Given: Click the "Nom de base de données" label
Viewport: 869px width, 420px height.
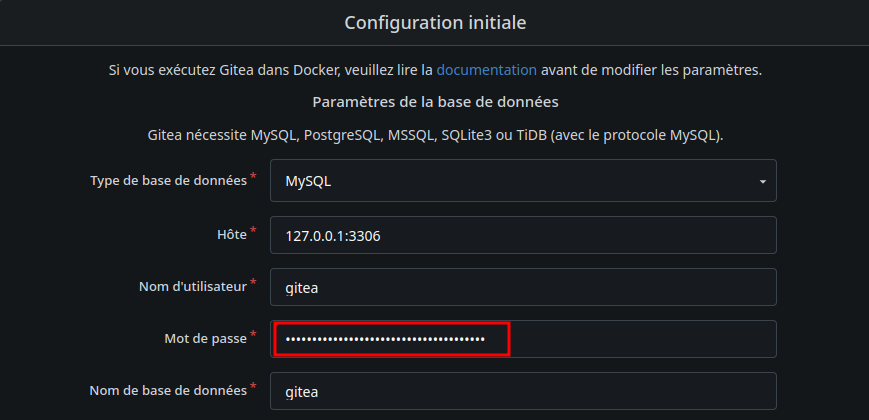Looking at the screenshot, I should tap(168, 391).
